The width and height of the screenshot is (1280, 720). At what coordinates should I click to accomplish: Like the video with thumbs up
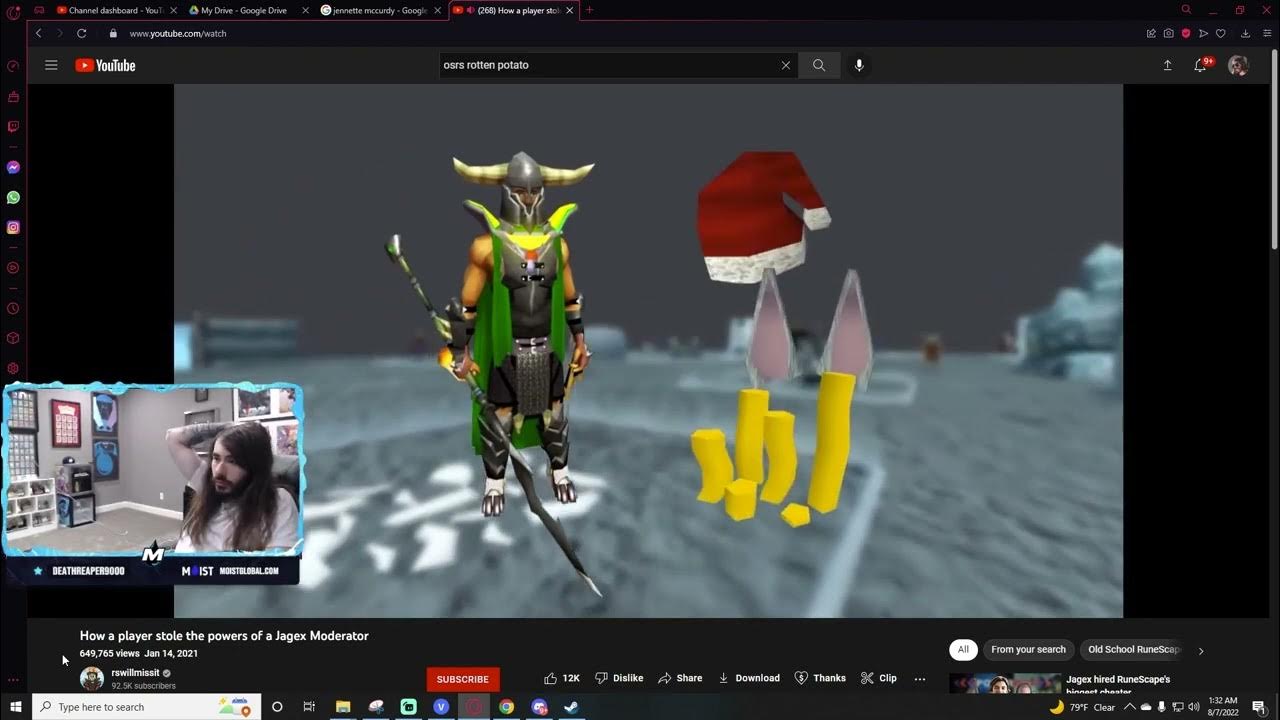[x=562, y=678]
